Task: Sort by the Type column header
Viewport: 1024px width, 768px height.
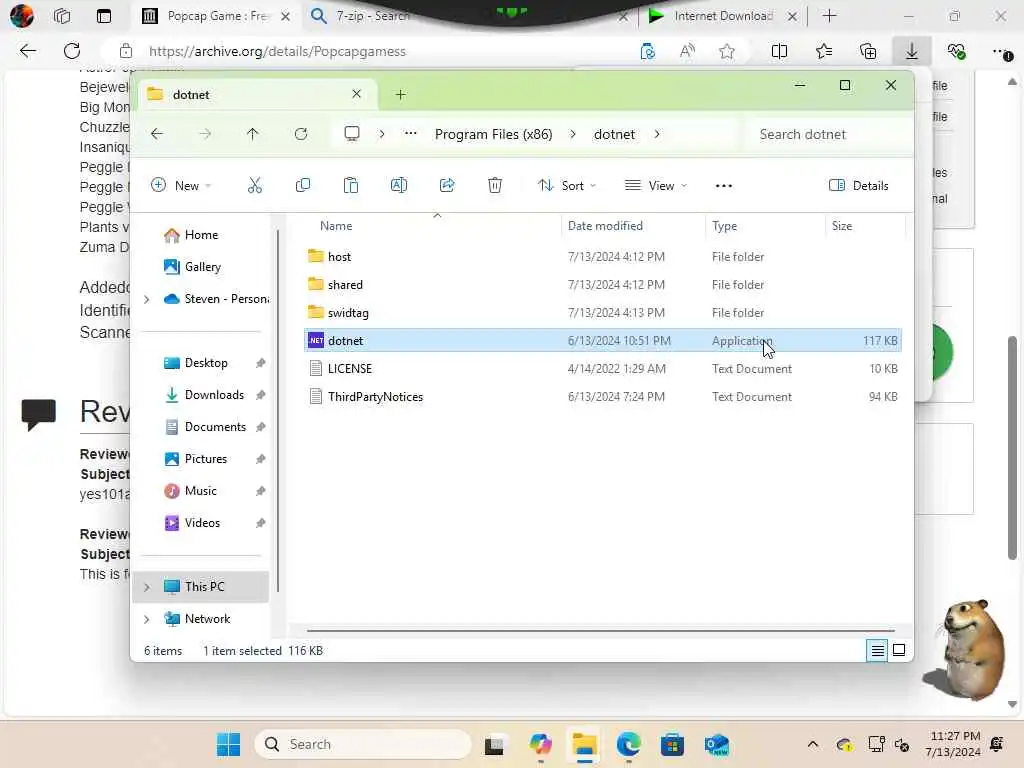Action: click(724, 225)
